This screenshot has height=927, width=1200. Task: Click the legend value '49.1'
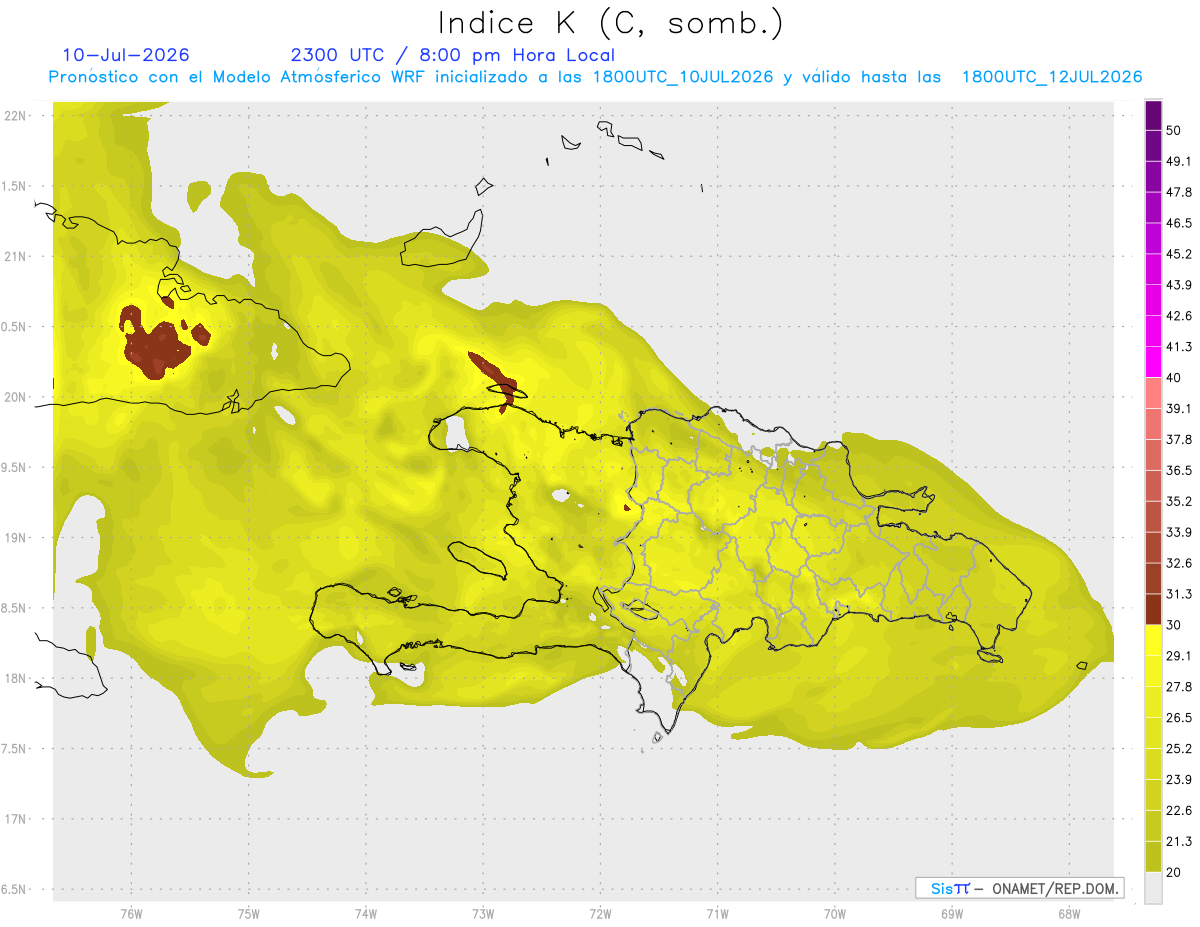click(x=1179, y=162)
